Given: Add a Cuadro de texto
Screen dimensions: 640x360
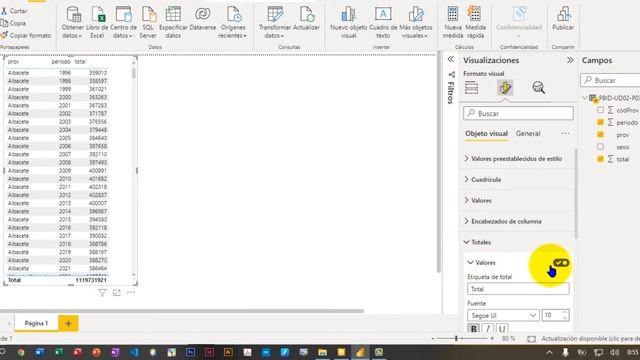Looking at the screenshot, I should click(x=383, y=22).
